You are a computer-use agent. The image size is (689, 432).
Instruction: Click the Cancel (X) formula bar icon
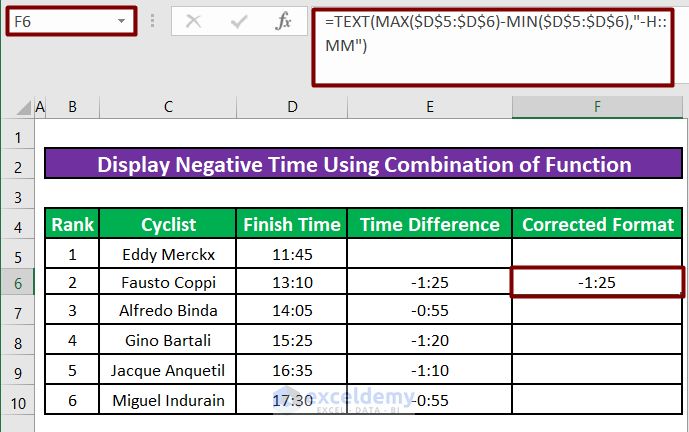194,20
